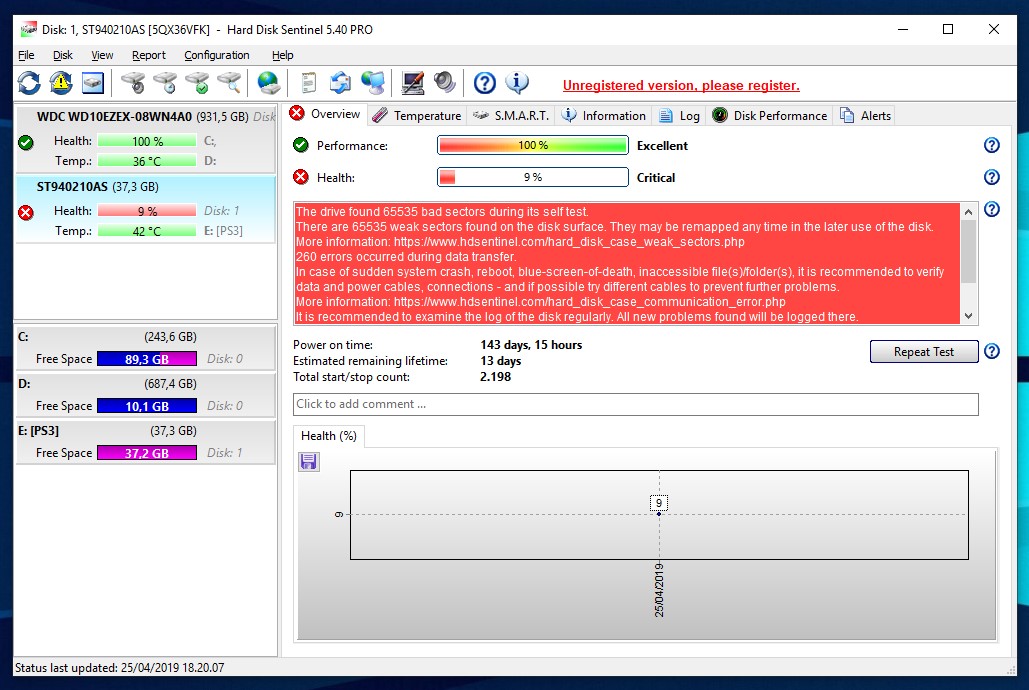1029x690 pixels.
Task: Open the Report menu
Action: [149, 55]
